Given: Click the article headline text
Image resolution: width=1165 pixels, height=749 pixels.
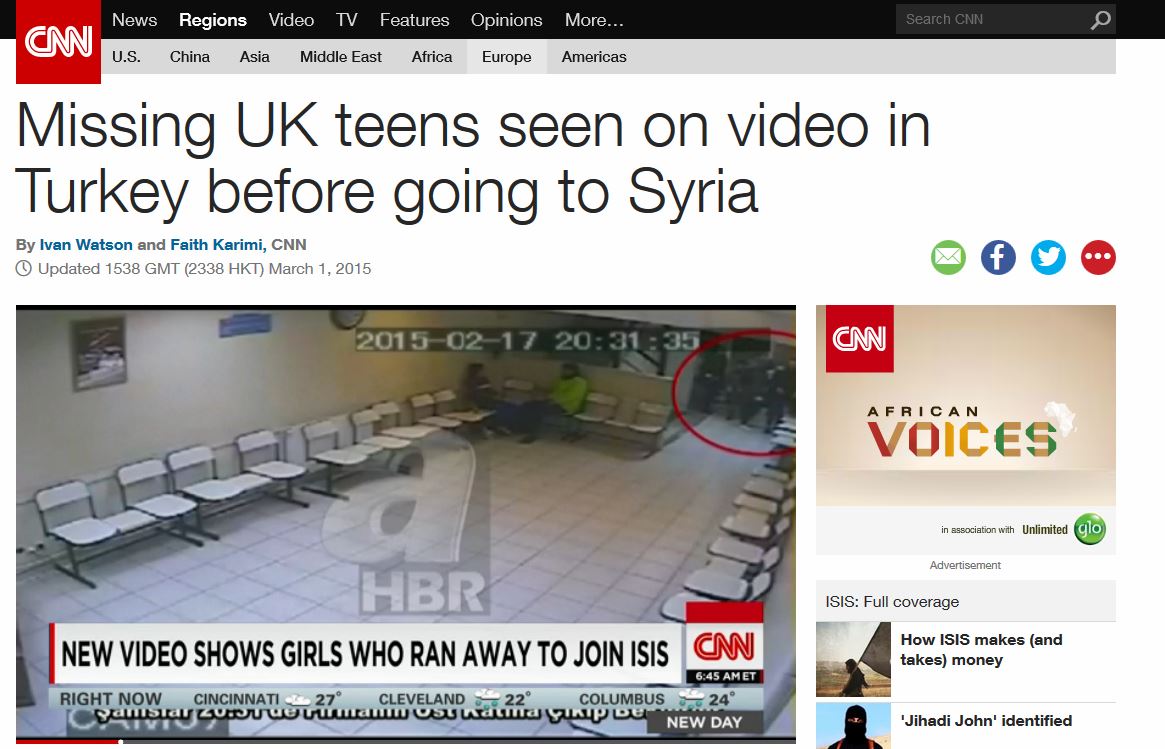Looking at the screenshot, I should pyautogui.click(x=473, y=159).
